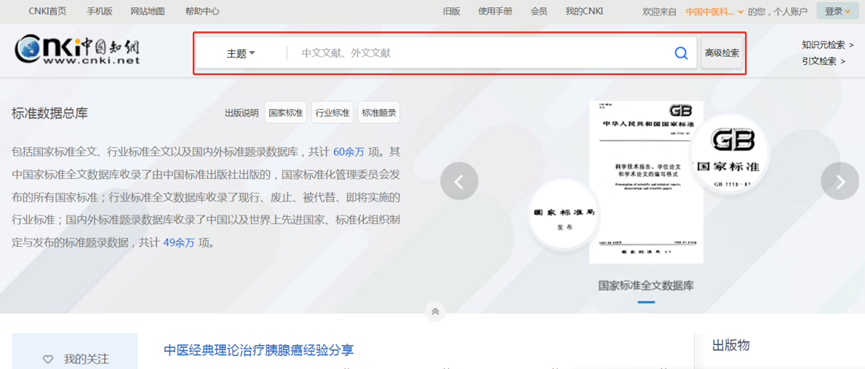Switch to 旧版 old version
This screenshot has height=369, width=865.
(451, 11)
